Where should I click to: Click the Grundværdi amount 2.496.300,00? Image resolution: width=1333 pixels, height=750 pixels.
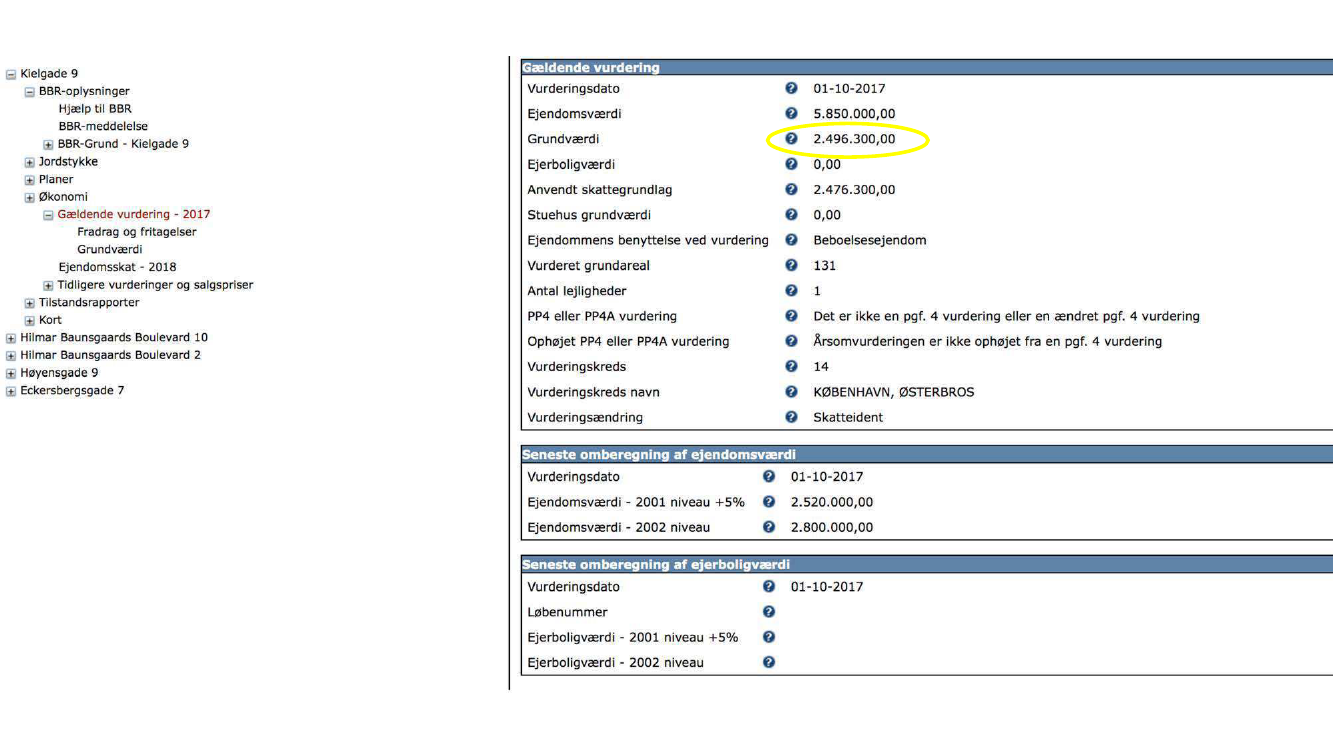(x=854, y=139)
